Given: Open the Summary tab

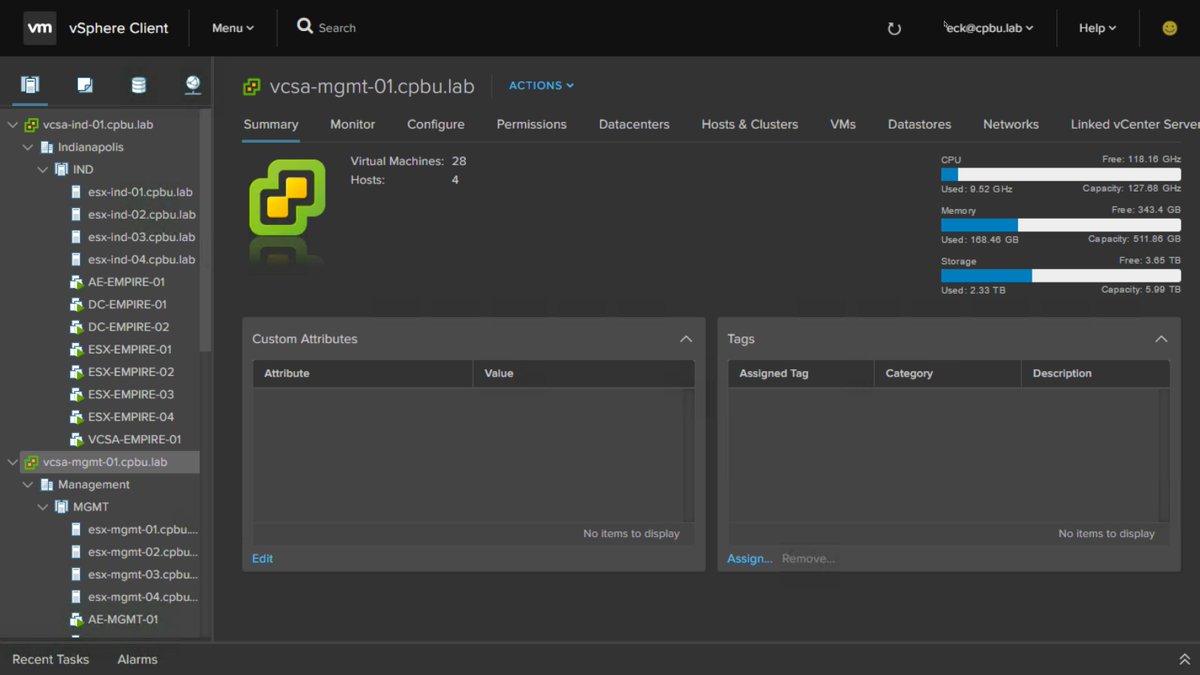Looking at the screenshot, I should [x=271, y=124].
